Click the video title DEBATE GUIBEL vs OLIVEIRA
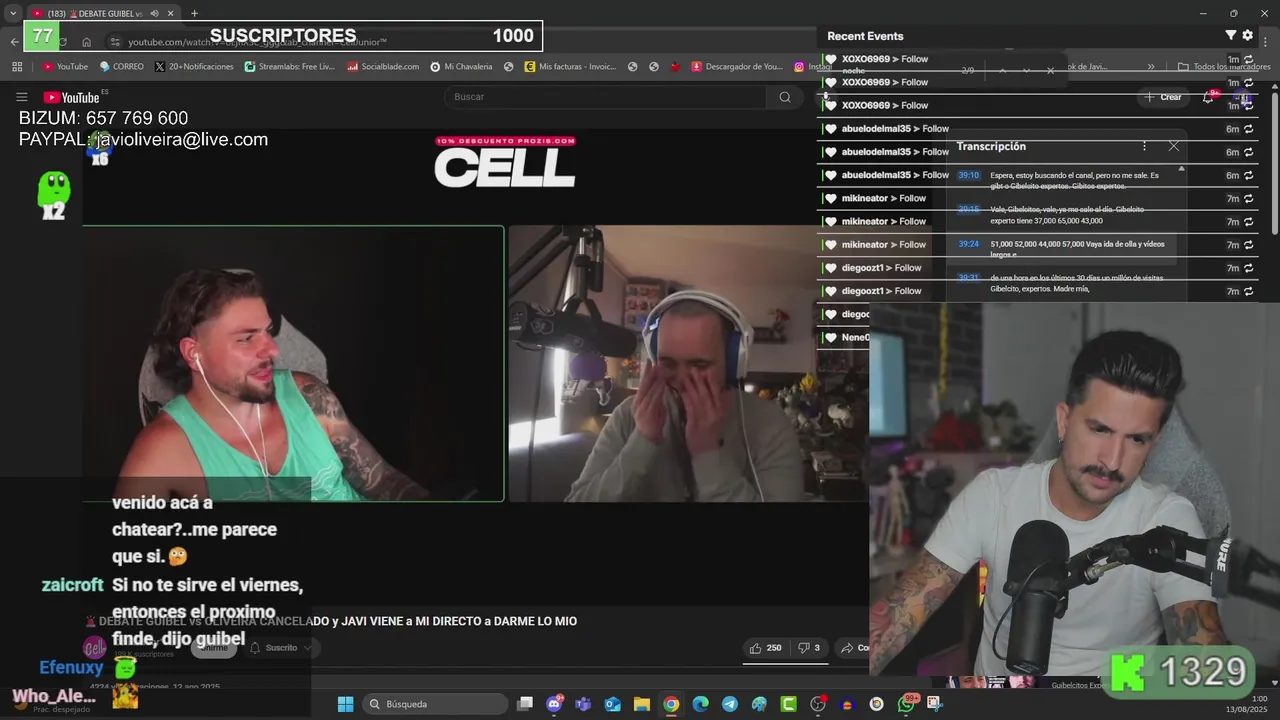Viewport: 1280px width, 720px height. coord(331,621)
